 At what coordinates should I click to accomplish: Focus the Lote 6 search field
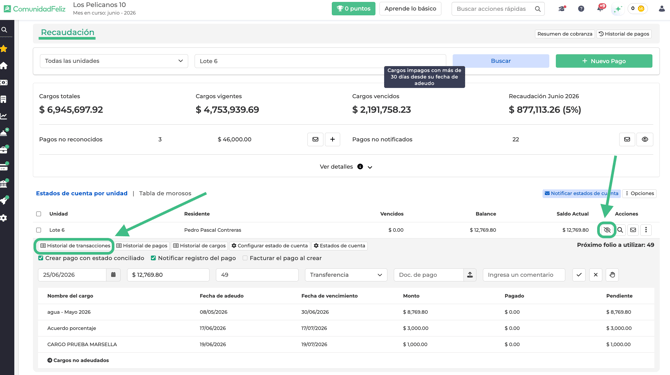click(320, 61)
